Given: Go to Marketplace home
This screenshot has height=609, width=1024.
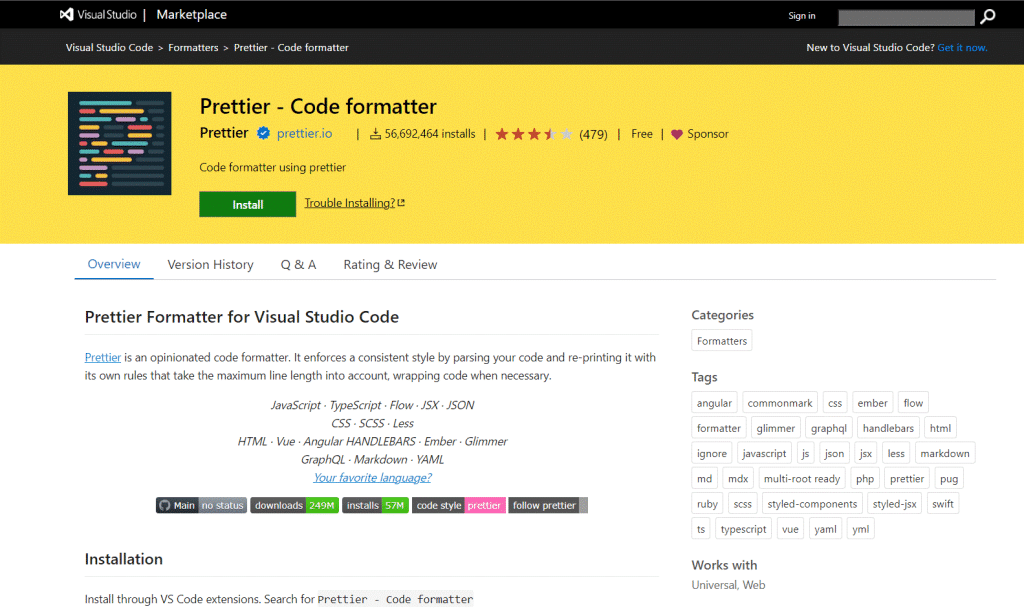Looking at the screenshot, I should pyautogui.click(x=191, y=14).
